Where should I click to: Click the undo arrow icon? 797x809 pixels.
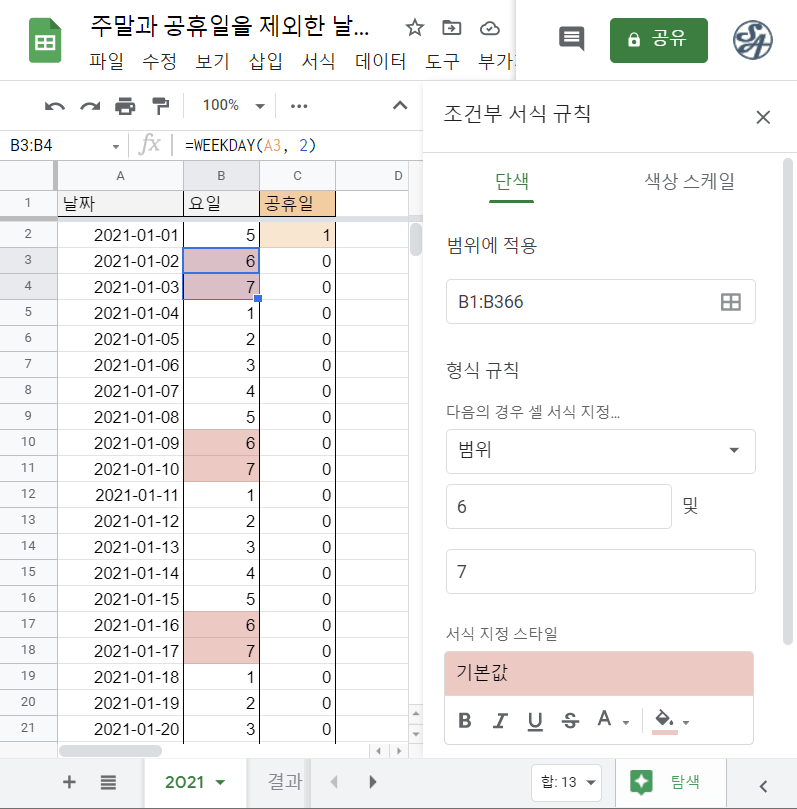tap(55, 106)
